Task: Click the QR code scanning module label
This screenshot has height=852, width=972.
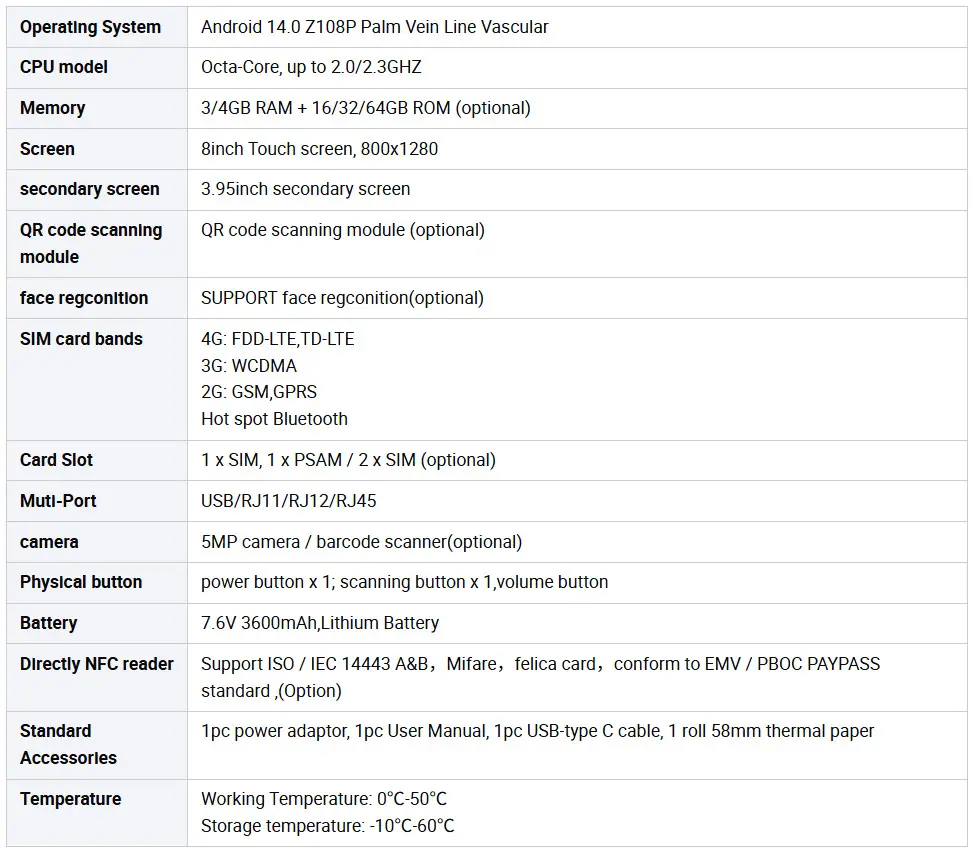Action: (x=91, y=243)
